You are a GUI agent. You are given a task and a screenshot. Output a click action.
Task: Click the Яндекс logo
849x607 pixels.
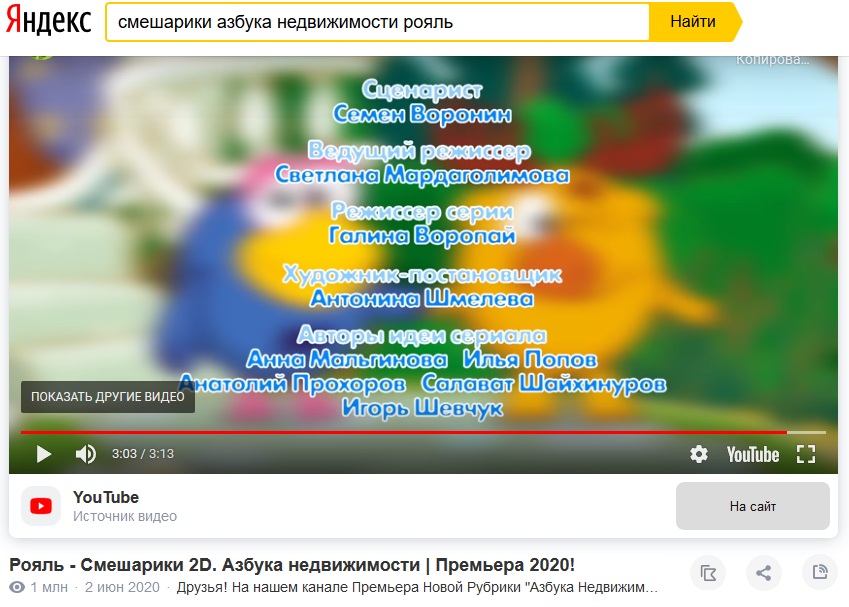pyautogui.click(x=48, y=21)
